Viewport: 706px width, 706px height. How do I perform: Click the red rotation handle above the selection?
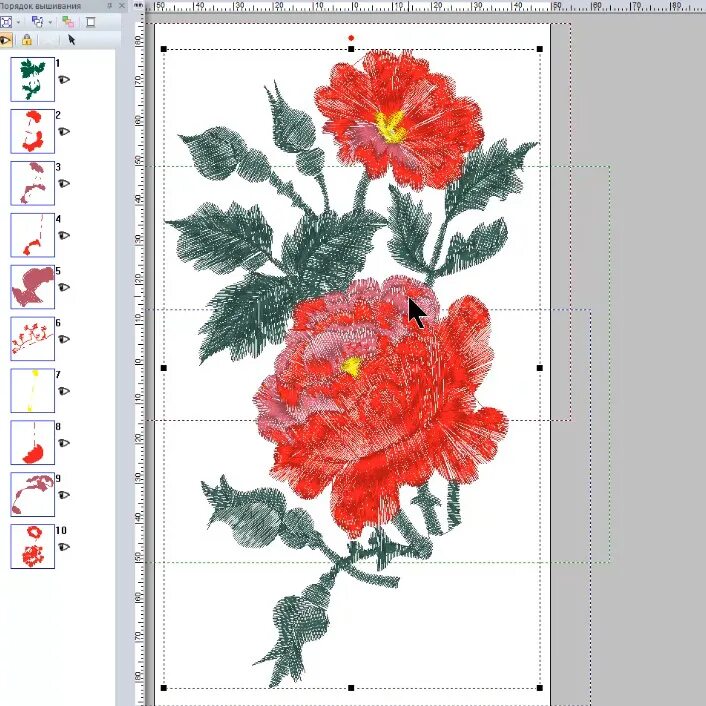(x=351, y=38)
